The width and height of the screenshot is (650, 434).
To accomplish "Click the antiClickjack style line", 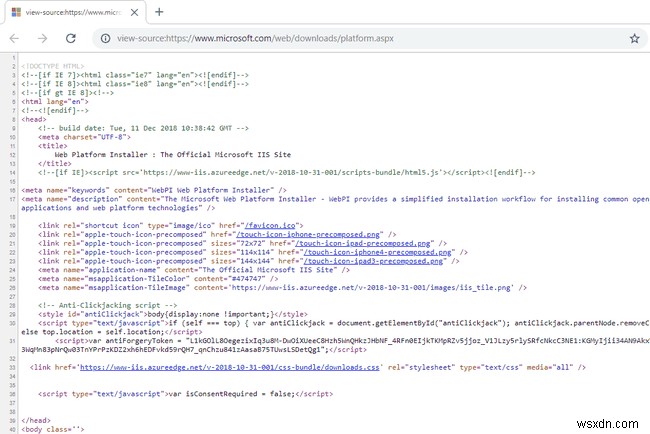I will click(x=173, y=314).
